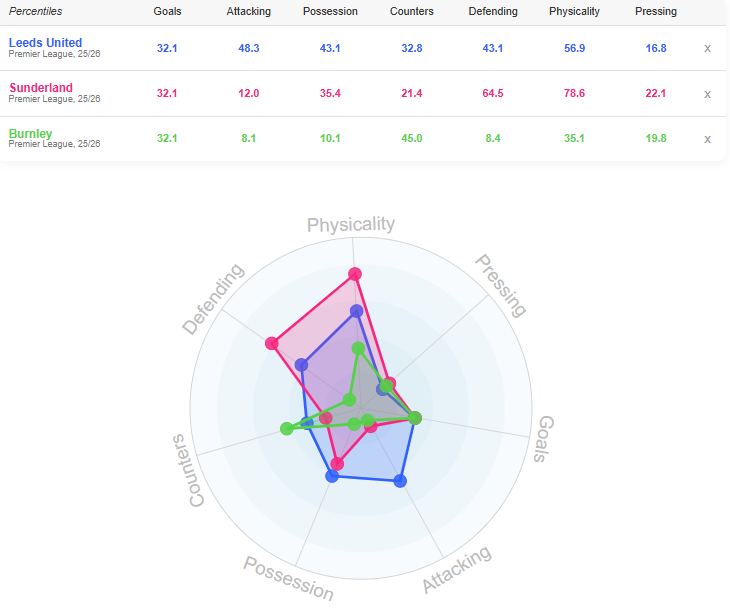Click Sunderland's 78.6 Physicality value
This screenshot has width=730, height=610.
pyautogui.click(x=575, y=93)
